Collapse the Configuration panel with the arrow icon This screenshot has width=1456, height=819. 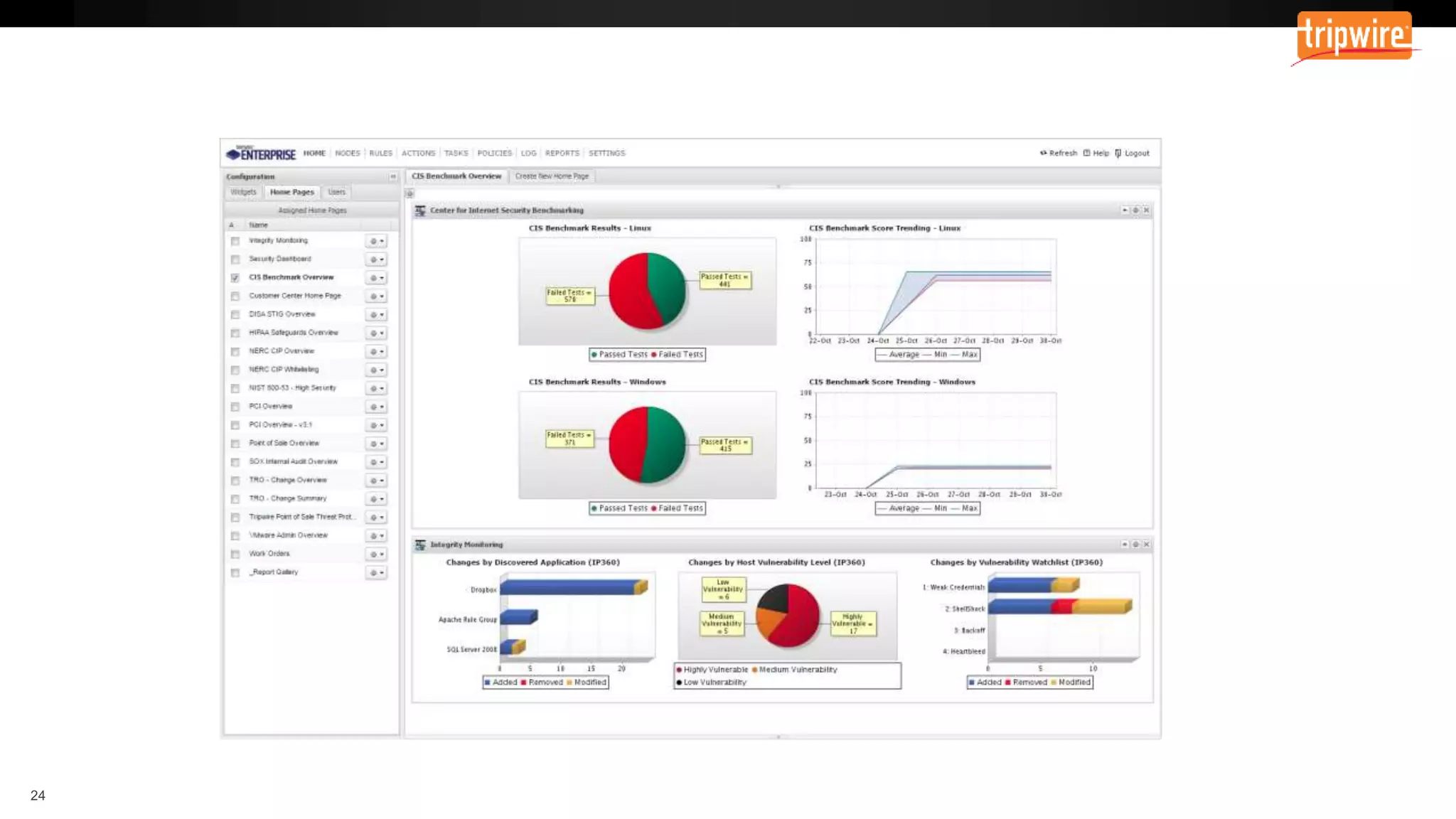tap(392, 176)
